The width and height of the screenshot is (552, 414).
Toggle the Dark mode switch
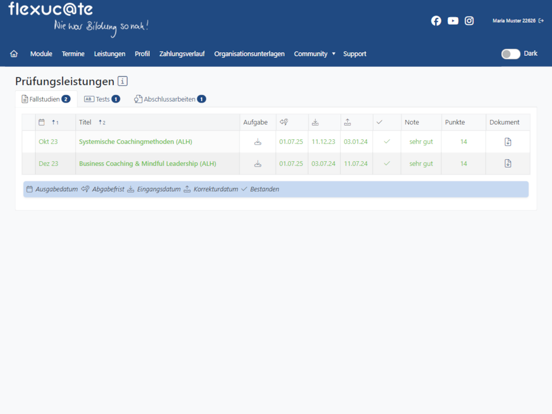tap(510, 54)
